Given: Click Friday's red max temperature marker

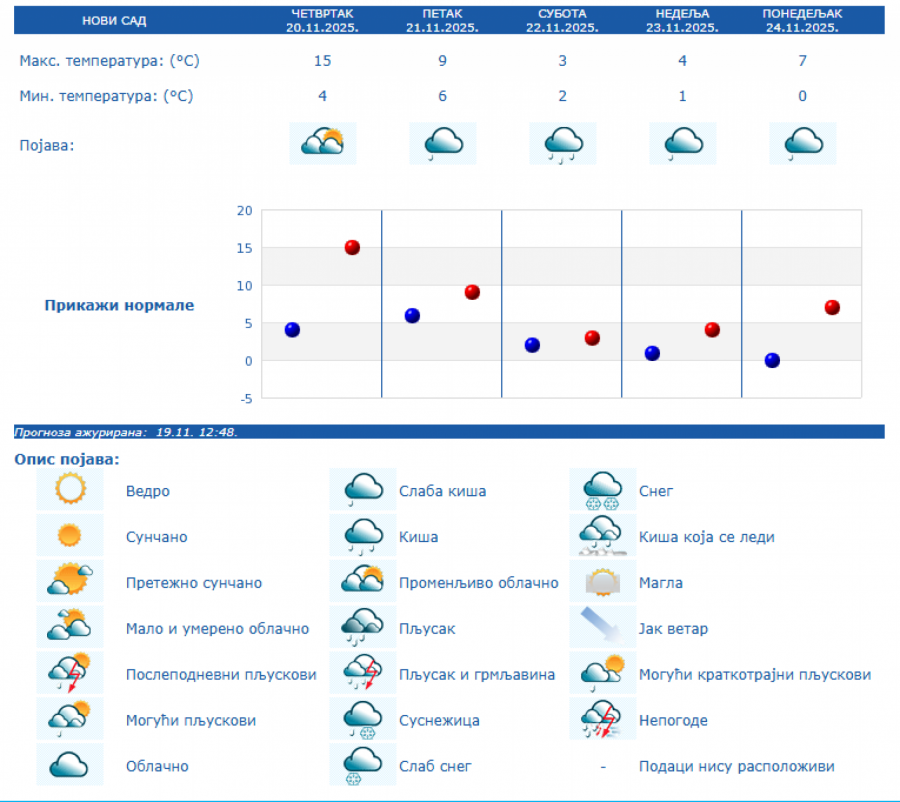Looking at the screenshot, I should point(472,292).
